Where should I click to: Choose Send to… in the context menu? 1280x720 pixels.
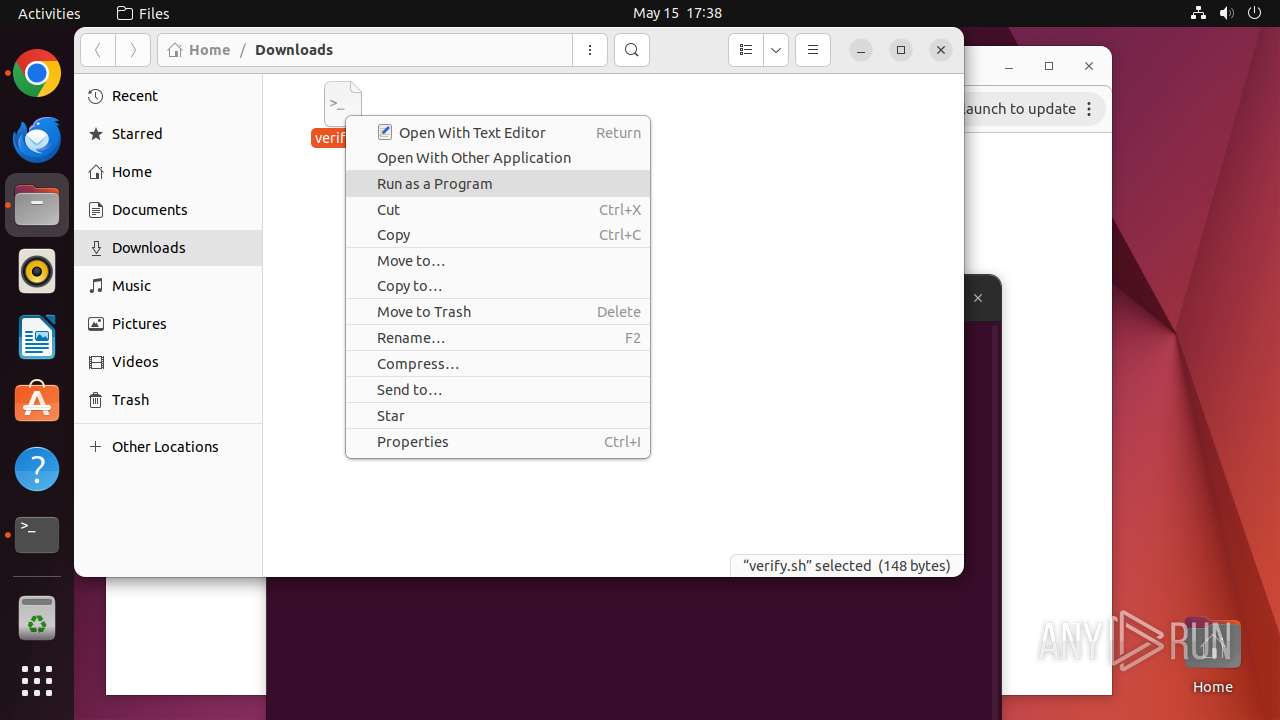498,390
